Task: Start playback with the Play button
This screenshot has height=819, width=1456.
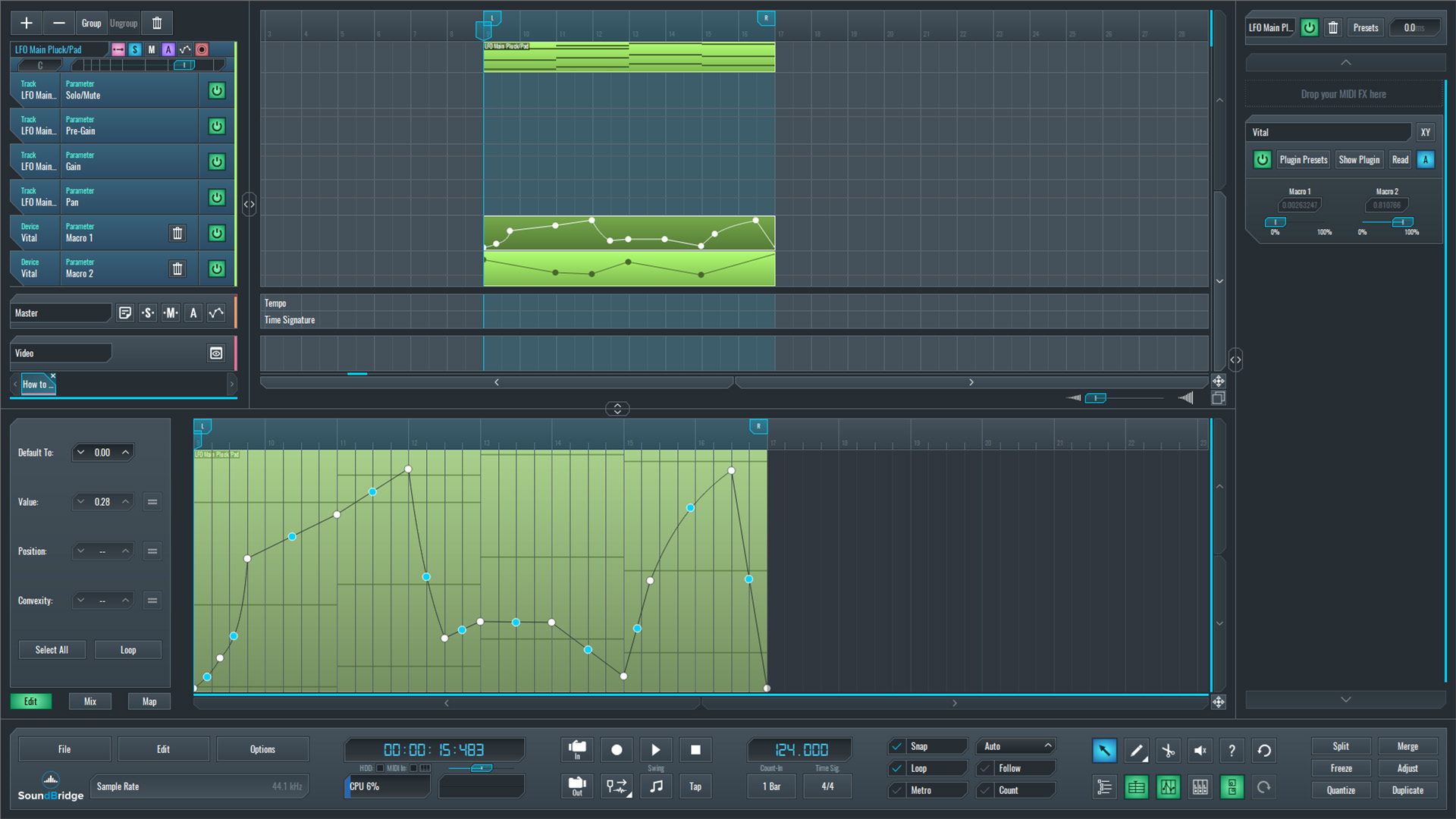Action: pyautogui.click(x=656, y=750)
